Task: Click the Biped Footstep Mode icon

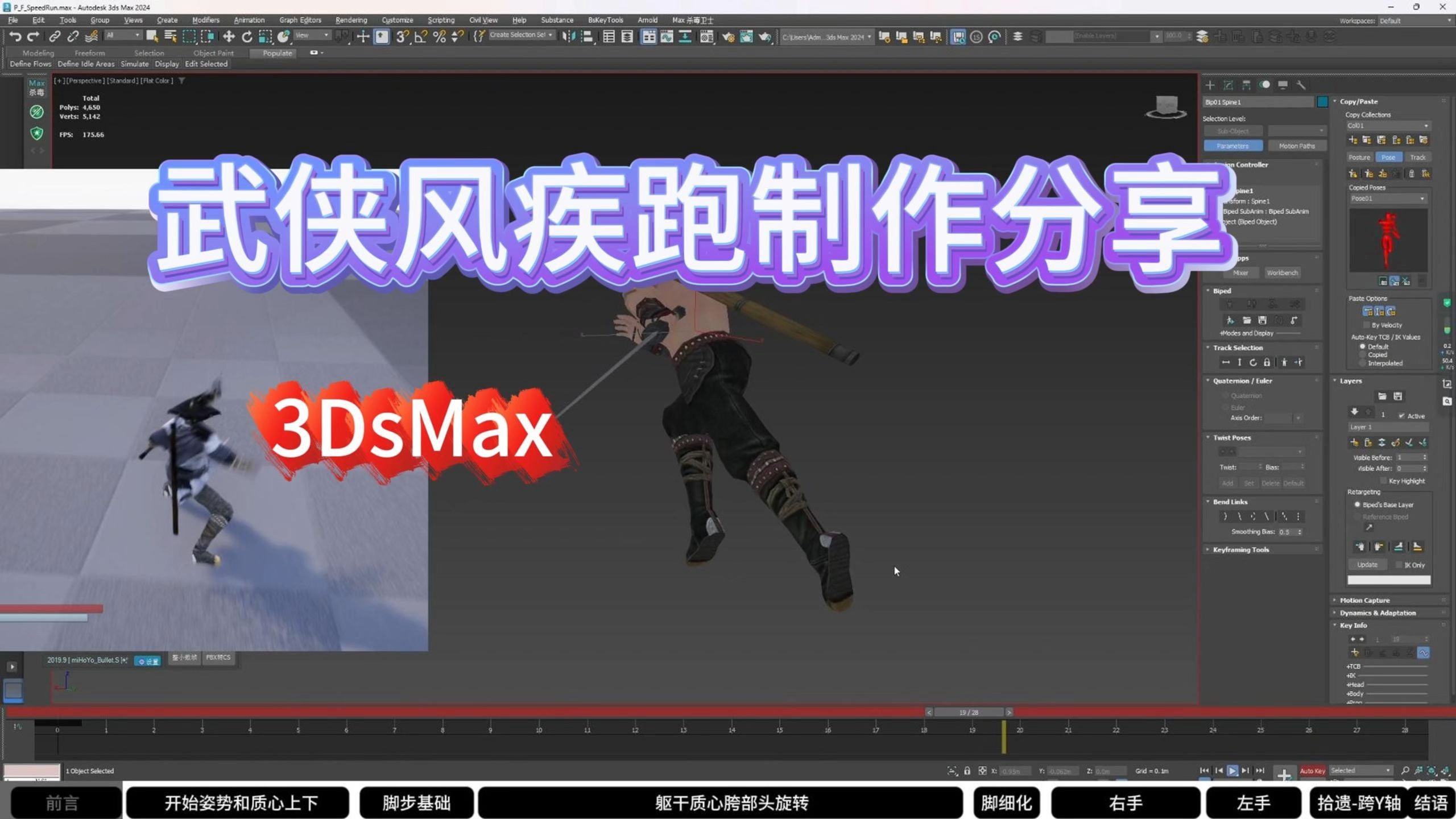Action: 1252,304
